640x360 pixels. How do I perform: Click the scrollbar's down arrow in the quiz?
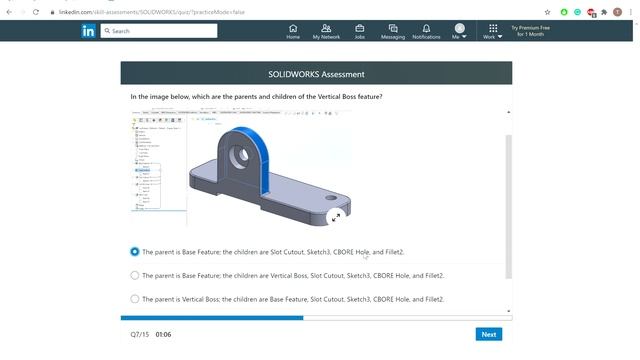(509, 311)
